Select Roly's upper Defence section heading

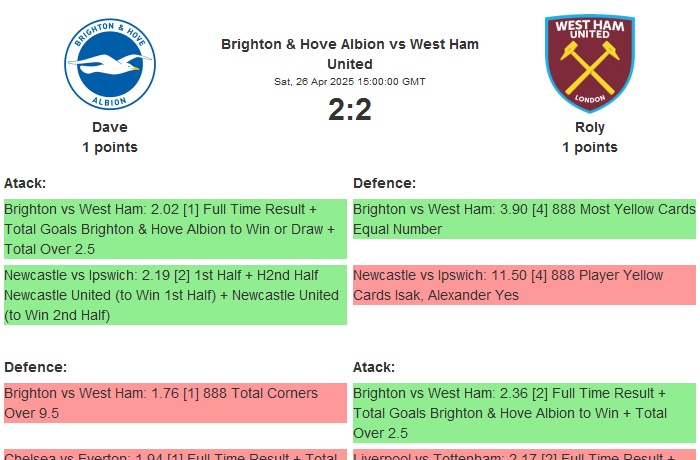pyautogui.click(x=385, y=183)
